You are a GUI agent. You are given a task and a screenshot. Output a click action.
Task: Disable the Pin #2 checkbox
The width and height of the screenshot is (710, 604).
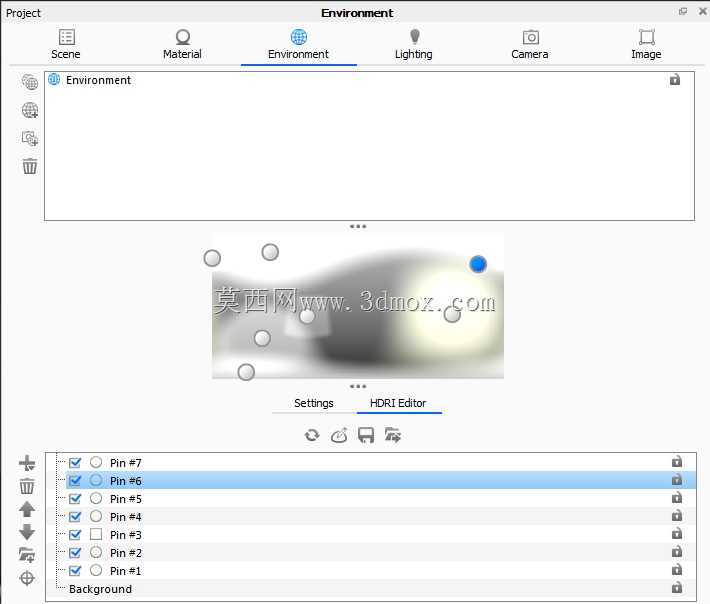75,553
